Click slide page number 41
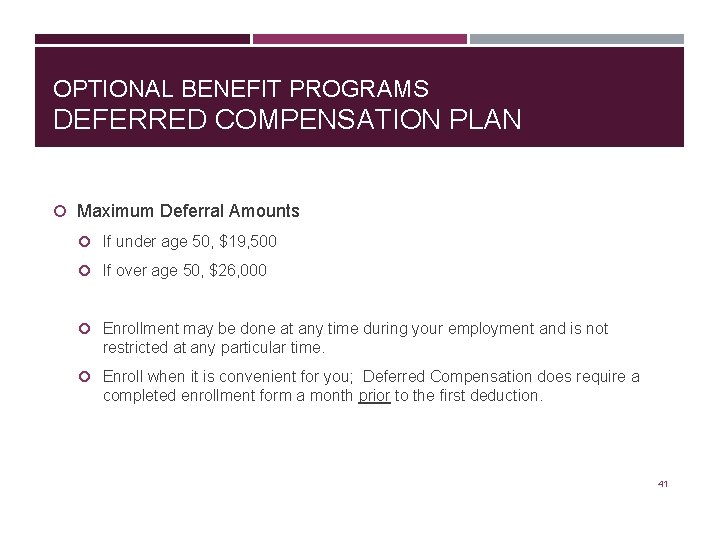 (662, 484)
